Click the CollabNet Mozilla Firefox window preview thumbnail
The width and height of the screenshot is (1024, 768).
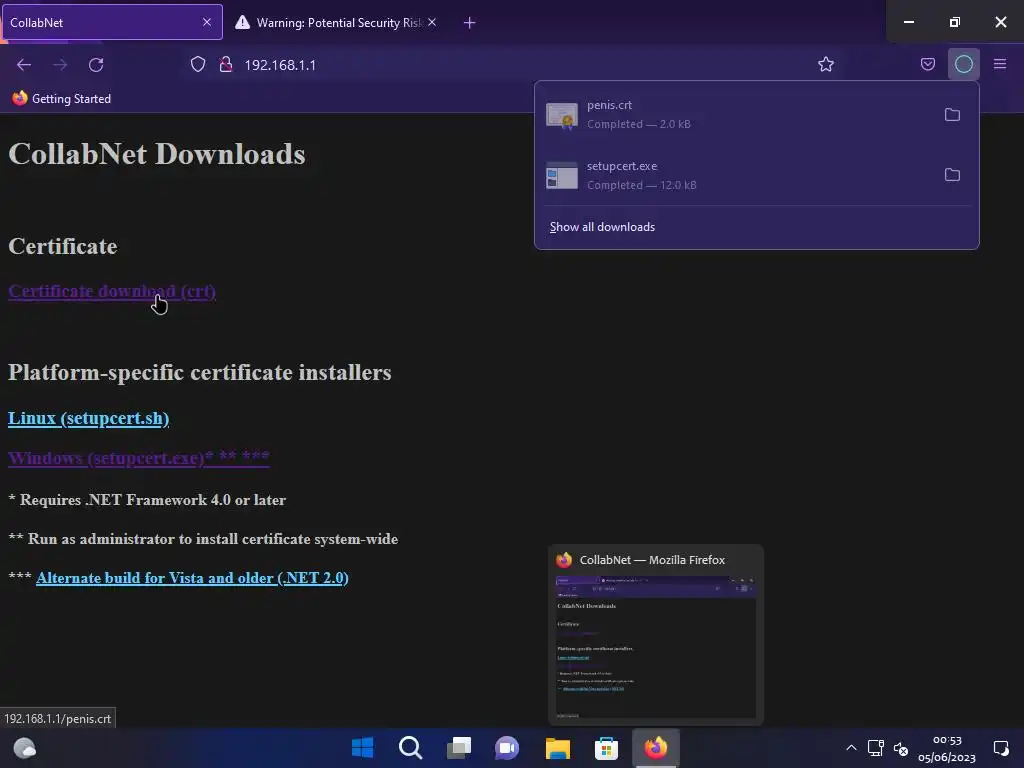656,647
